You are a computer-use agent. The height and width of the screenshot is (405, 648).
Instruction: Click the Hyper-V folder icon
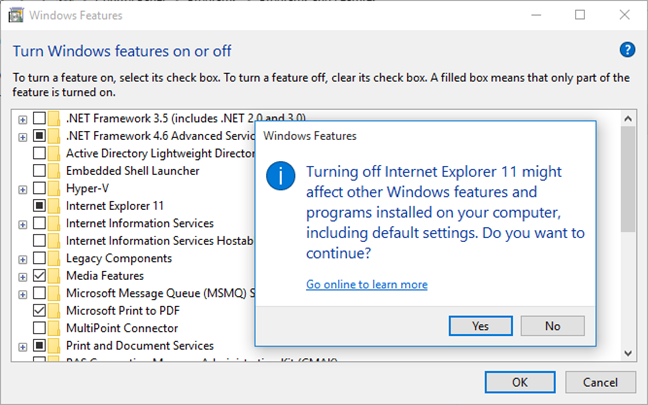tap(56, 188)
